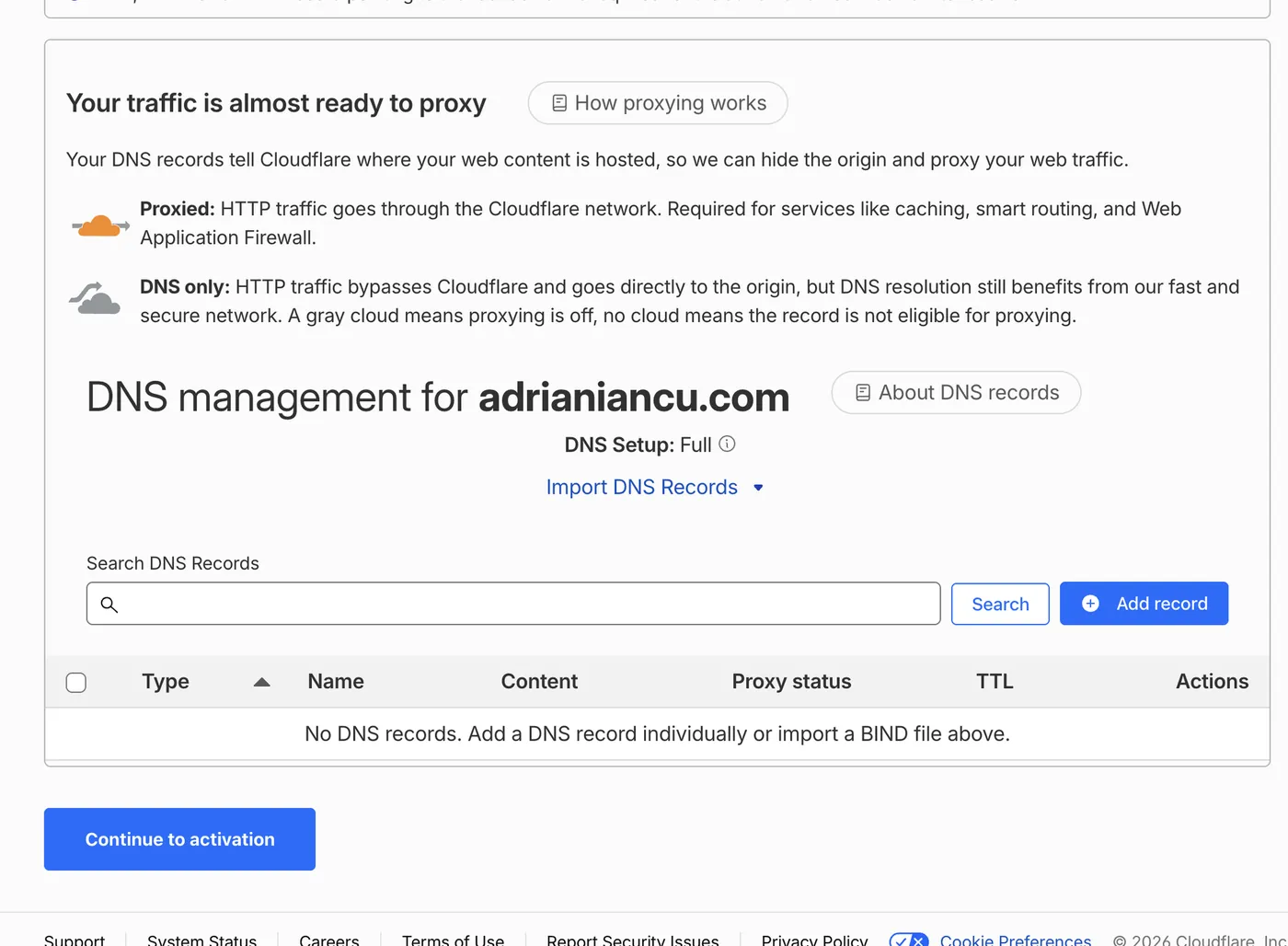Click Continue to activation button
The height and width of the screenshot is (946, 1288).
[179, 839]
